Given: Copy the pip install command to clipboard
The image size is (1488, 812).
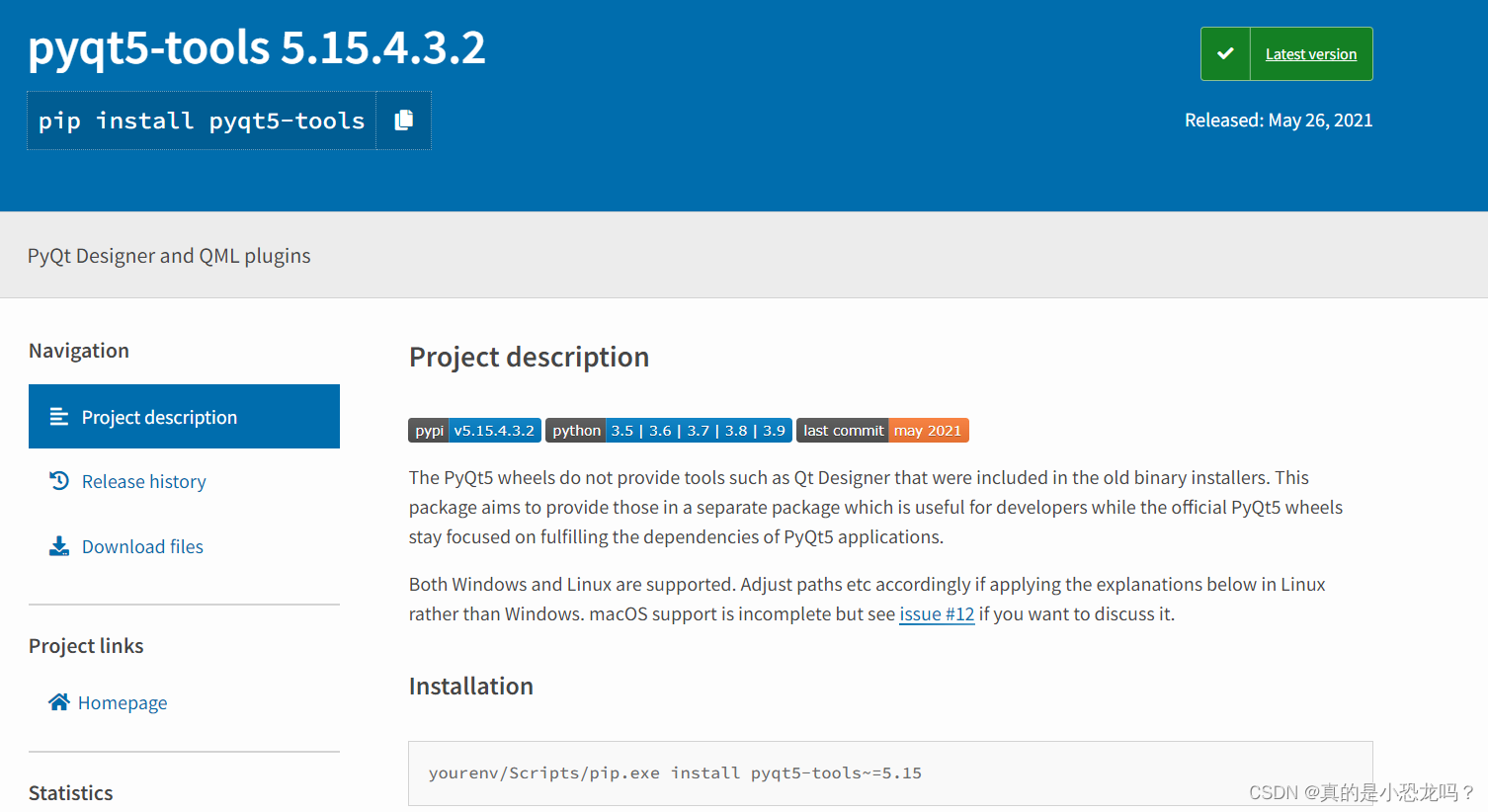Looking at the screenshot, I should tap(403, 121).
